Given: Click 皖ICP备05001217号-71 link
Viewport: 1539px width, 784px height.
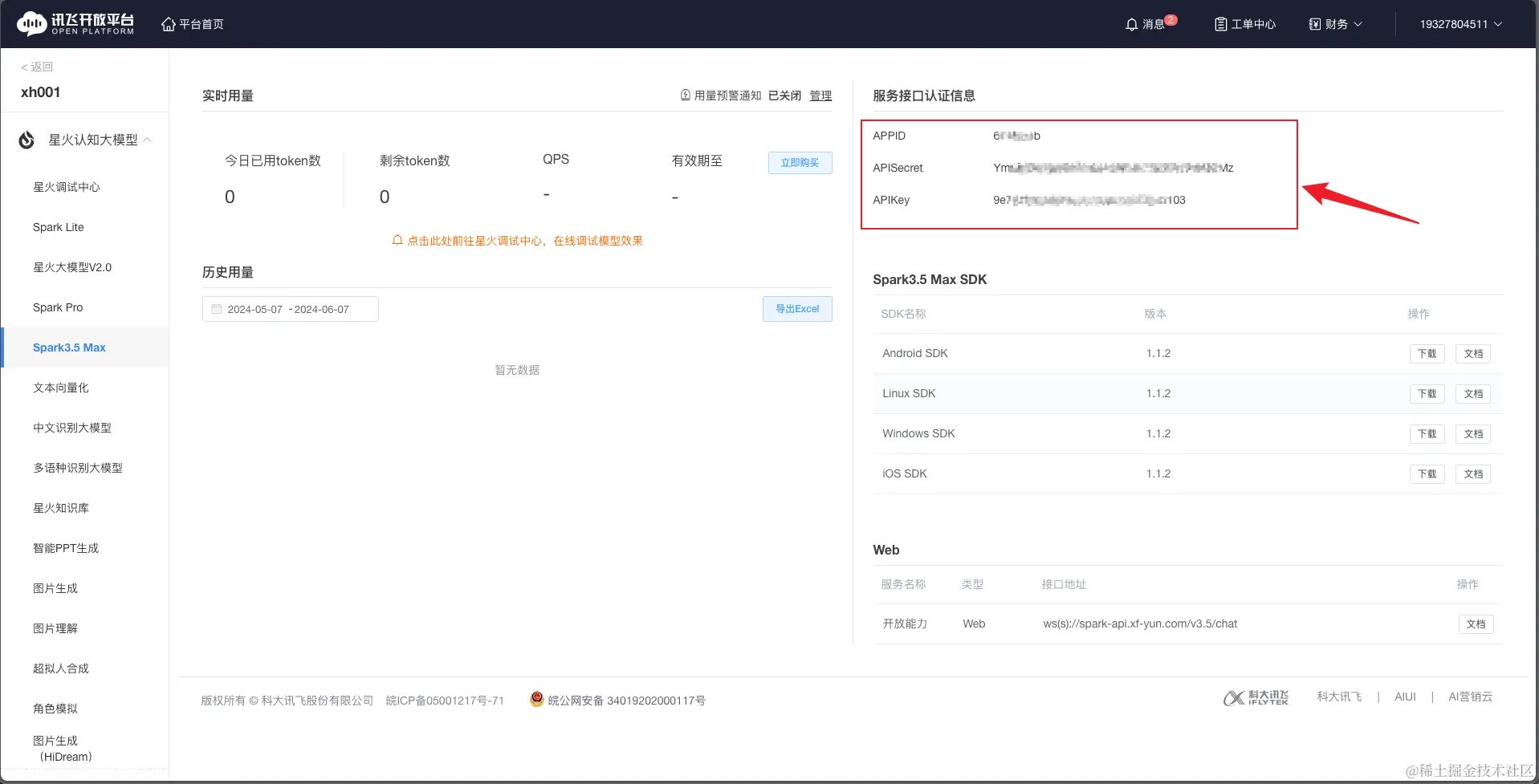Looking at the screenshot, I should [x=445, y=701].
